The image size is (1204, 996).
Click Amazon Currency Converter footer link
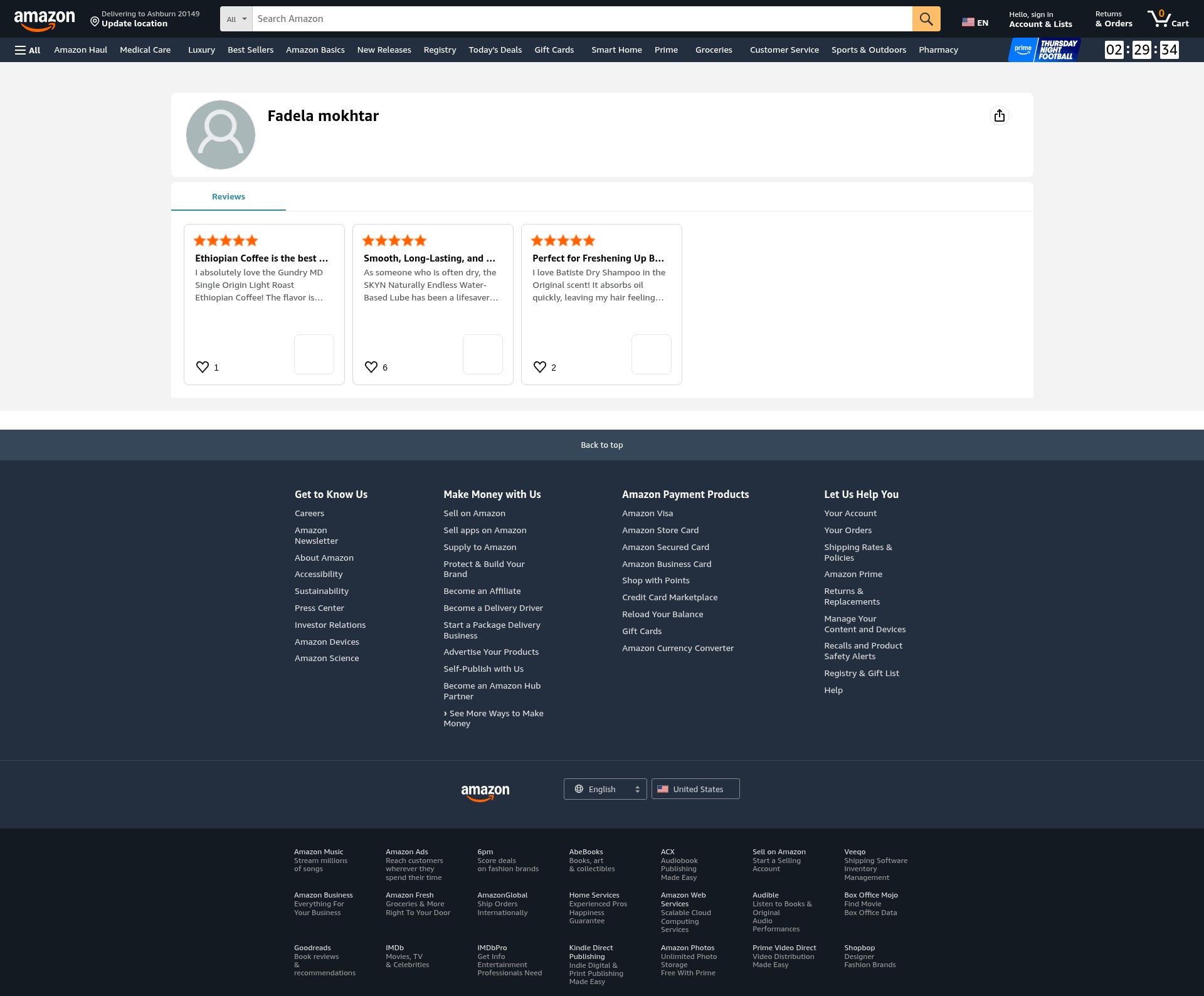tap(678, 648)
